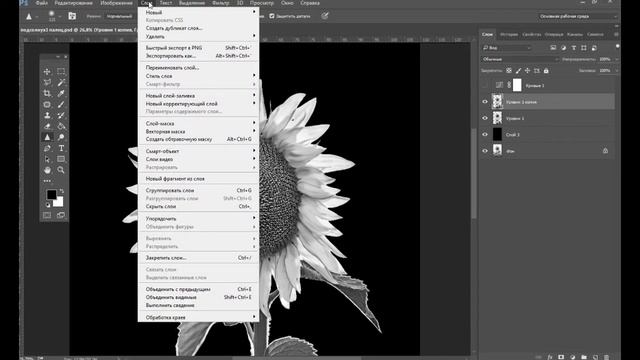The height and width of the screenshot is (360, 640).
Task: Select the Zoom tool
Action: [x=61, y=170]
